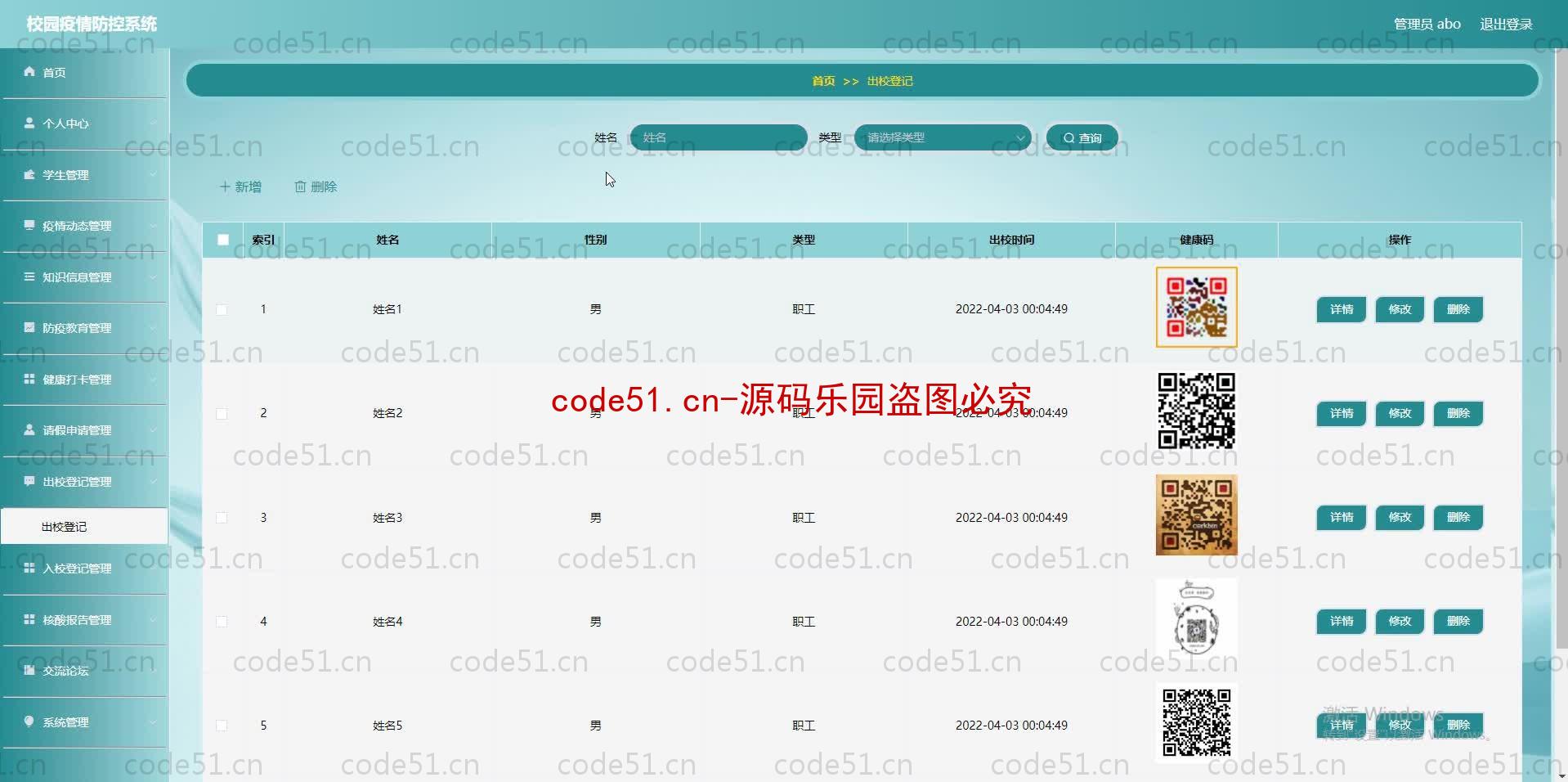Click the person icon for 请假申请管理
This screenshot has width=1568, height=782.
tap(29, 429)
